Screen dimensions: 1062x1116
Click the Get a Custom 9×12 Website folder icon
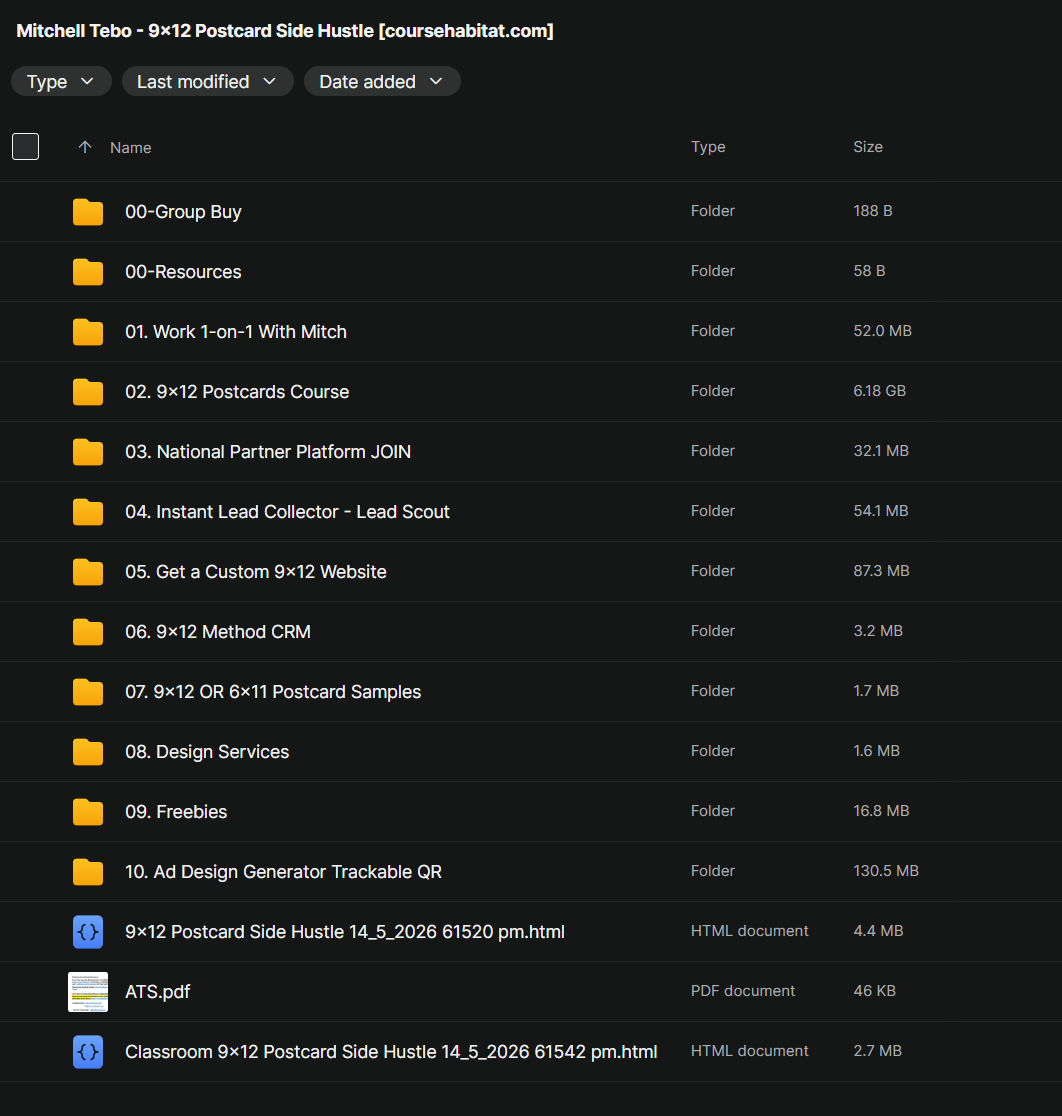tap(88, 572)
